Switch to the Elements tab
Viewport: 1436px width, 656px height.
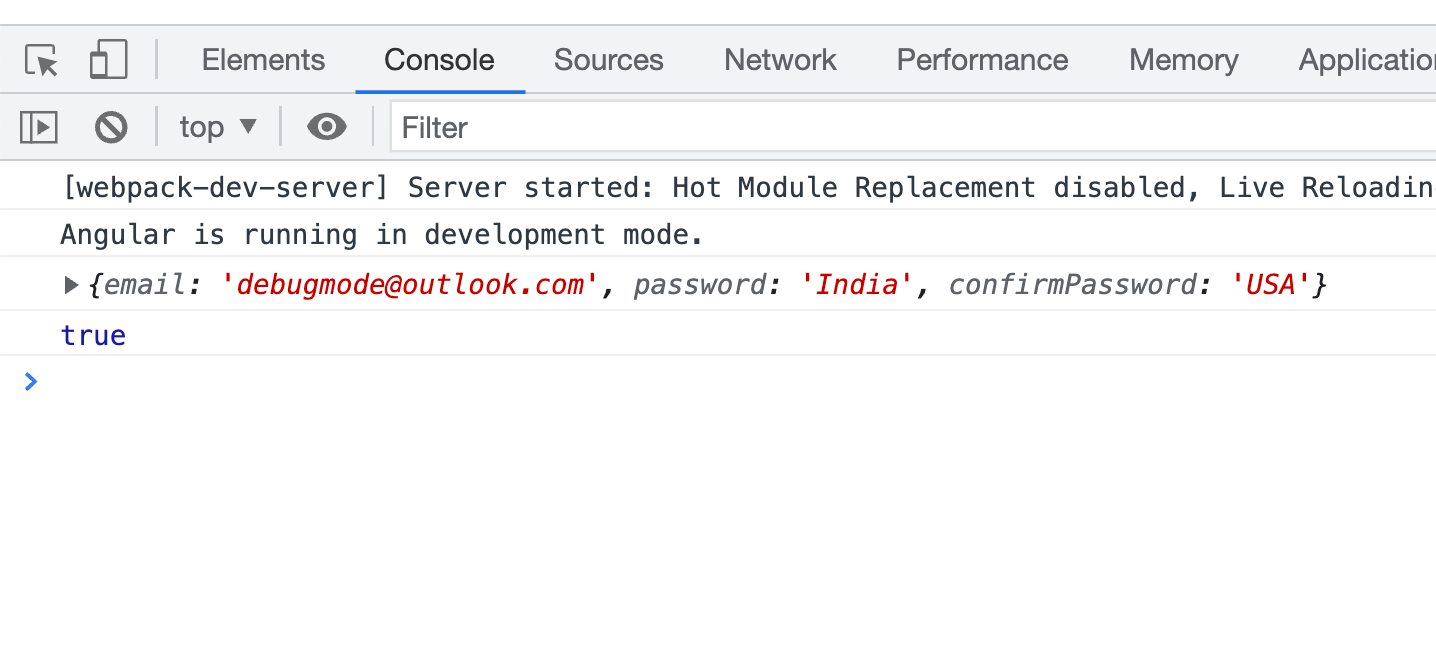263,60
